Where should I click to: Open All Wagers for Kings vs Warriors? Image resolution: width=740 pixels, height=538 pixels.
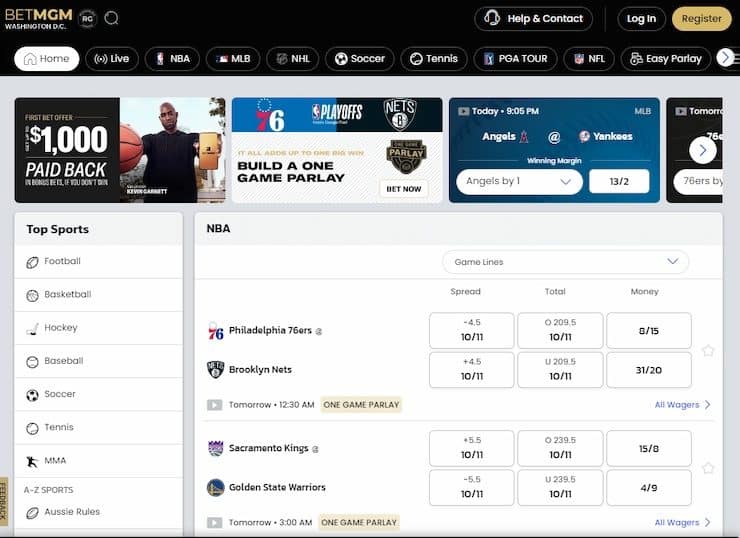682,522
